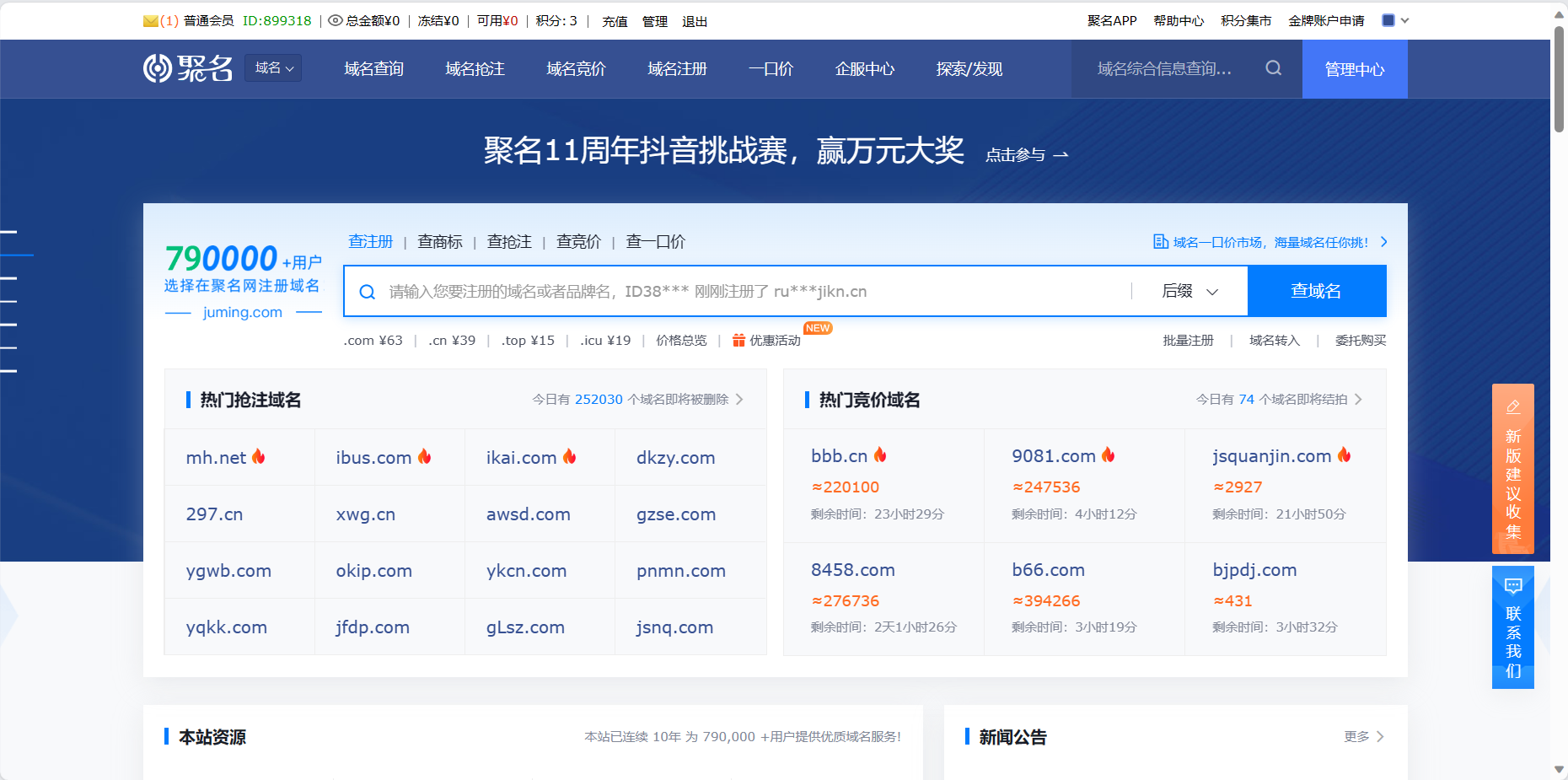This screenshot has width=1568, height=780.
Task: Click the flame icon next to mh.net
Action: pos(259,456)
